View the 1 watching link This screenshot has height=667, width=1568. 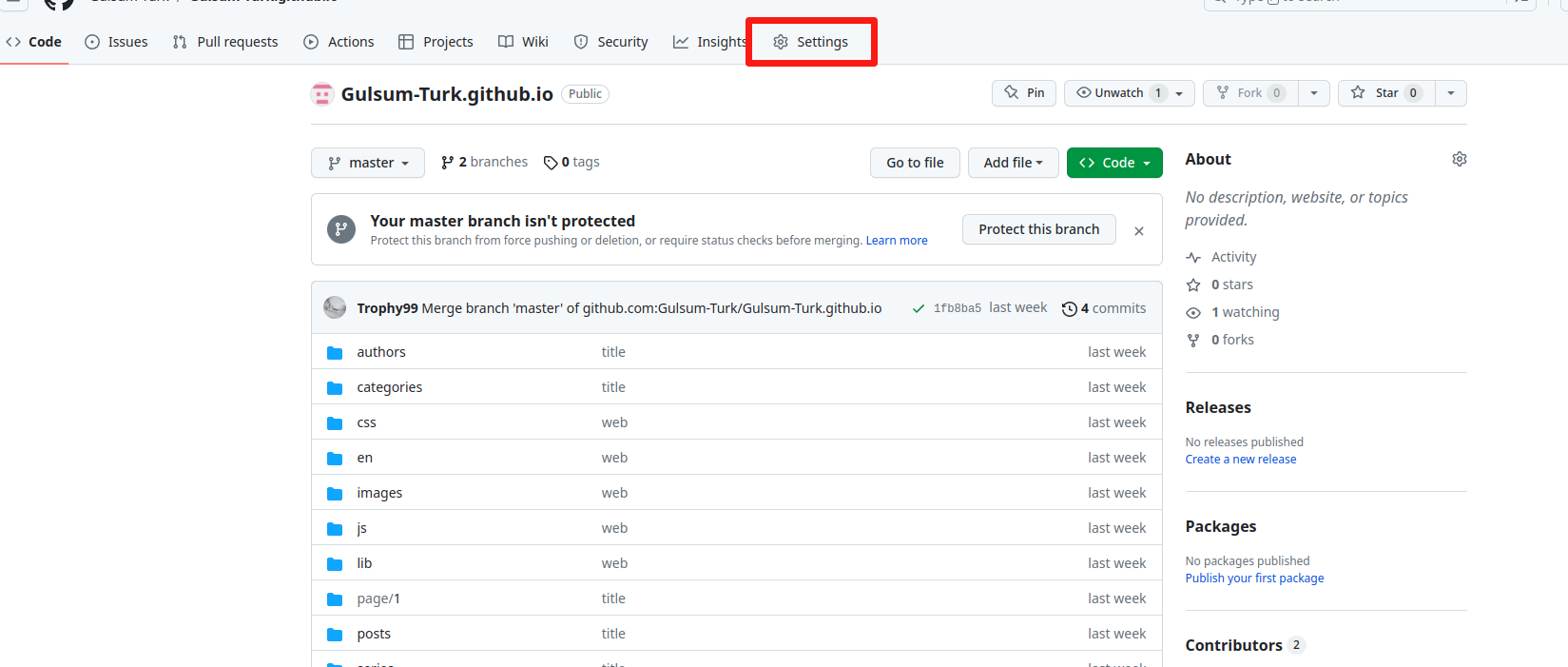[x=1232, y=312]
